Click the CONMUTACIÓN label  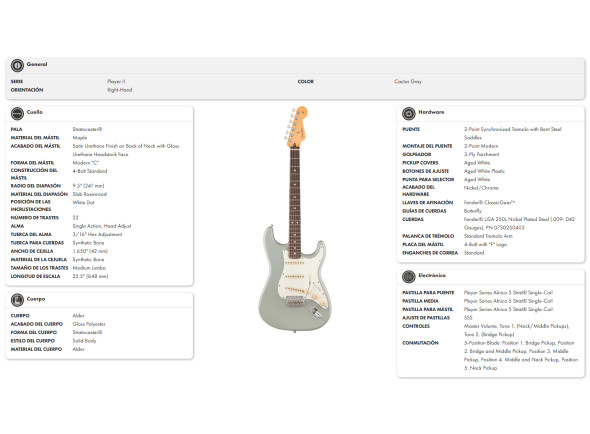pos(420,343)
